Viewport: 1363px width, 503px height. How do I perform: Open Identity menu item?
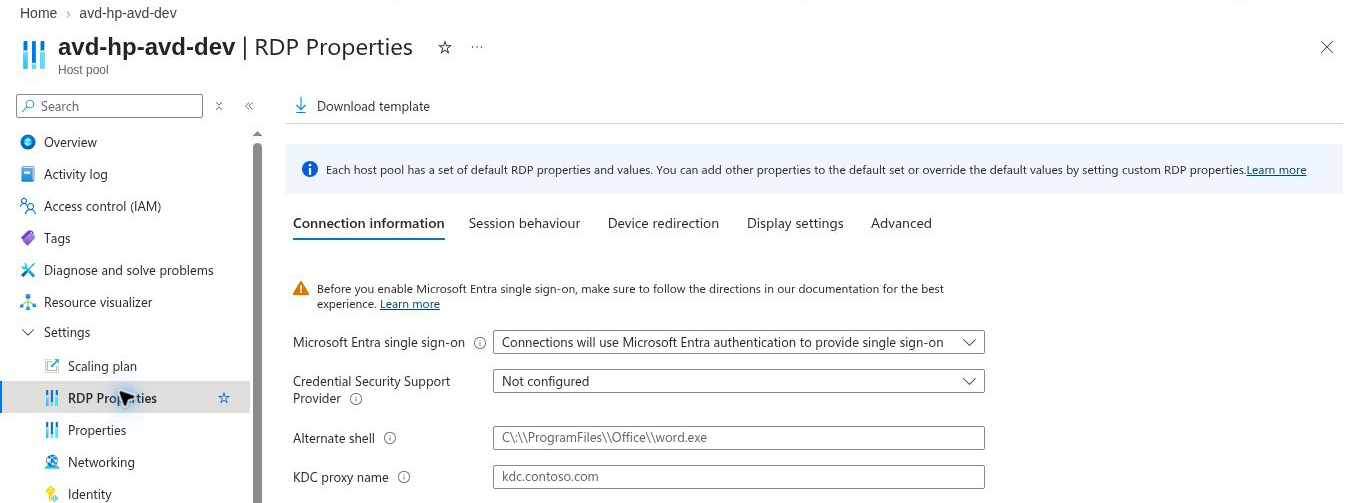[x=90, y=494]
